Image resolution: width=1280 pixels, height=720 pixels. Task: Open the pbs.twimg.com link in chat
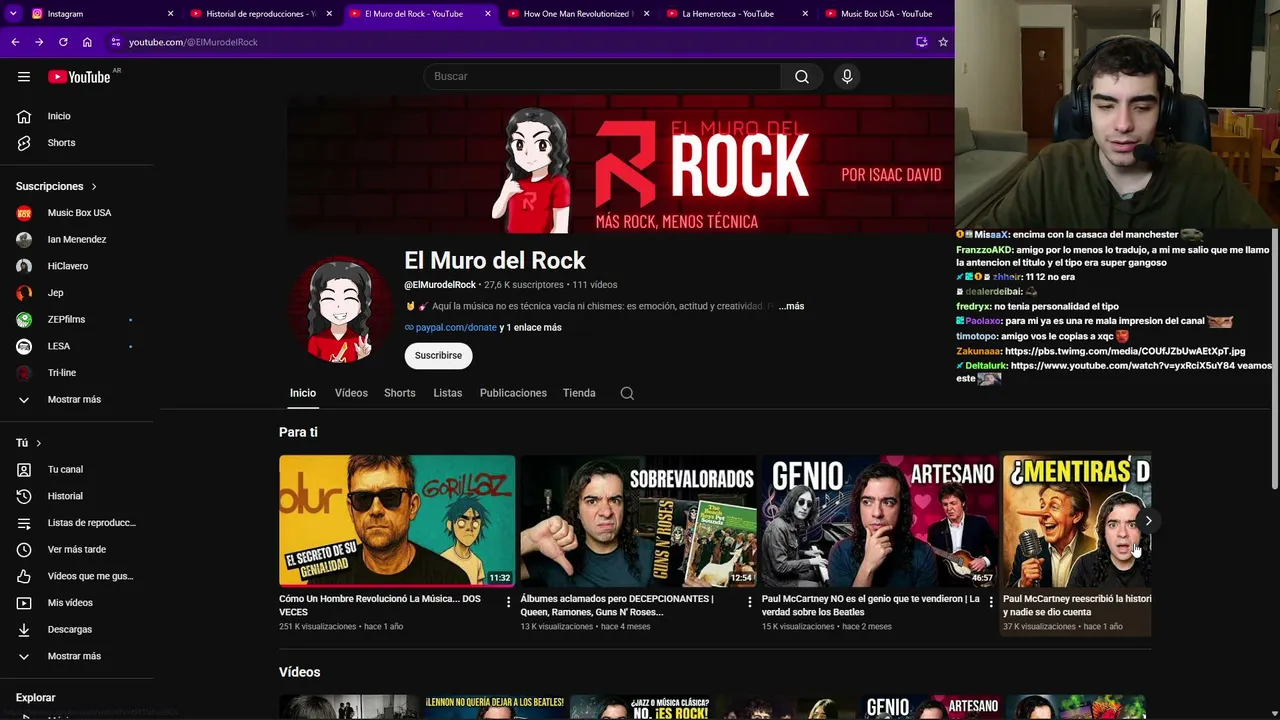(x=1125, y=352)
